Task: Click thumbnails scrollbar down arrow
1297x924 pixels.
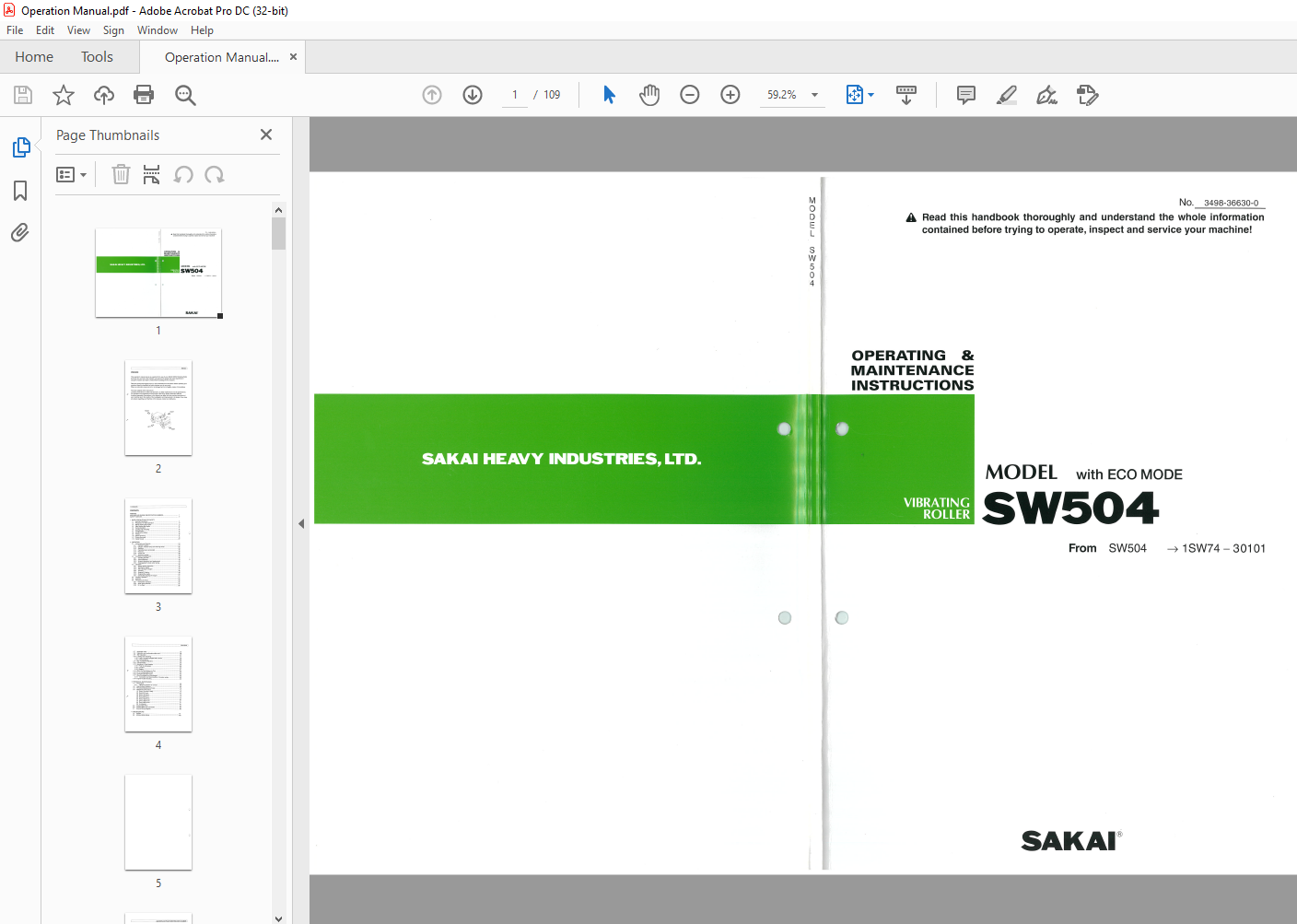Action: (x=279, y=918)
